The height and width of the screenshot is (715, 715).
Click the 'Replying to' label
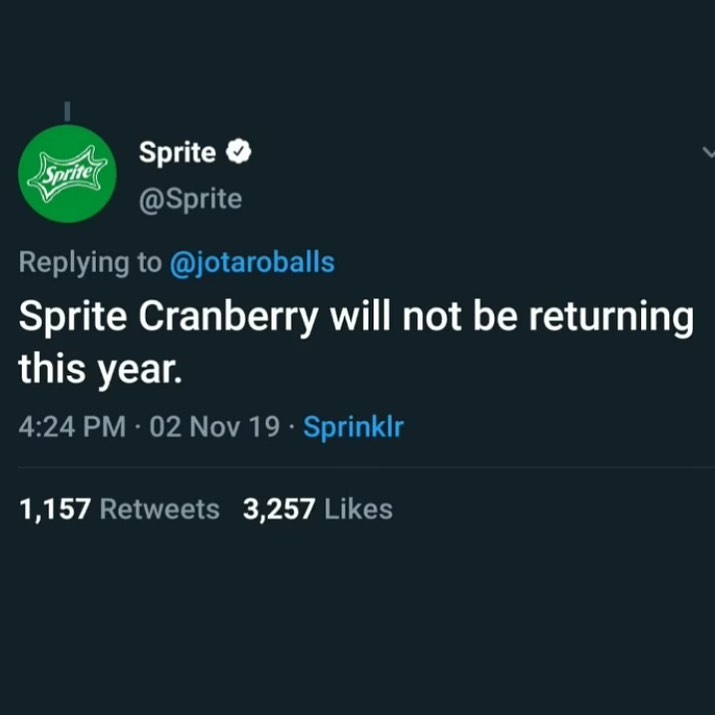point(90,263)
